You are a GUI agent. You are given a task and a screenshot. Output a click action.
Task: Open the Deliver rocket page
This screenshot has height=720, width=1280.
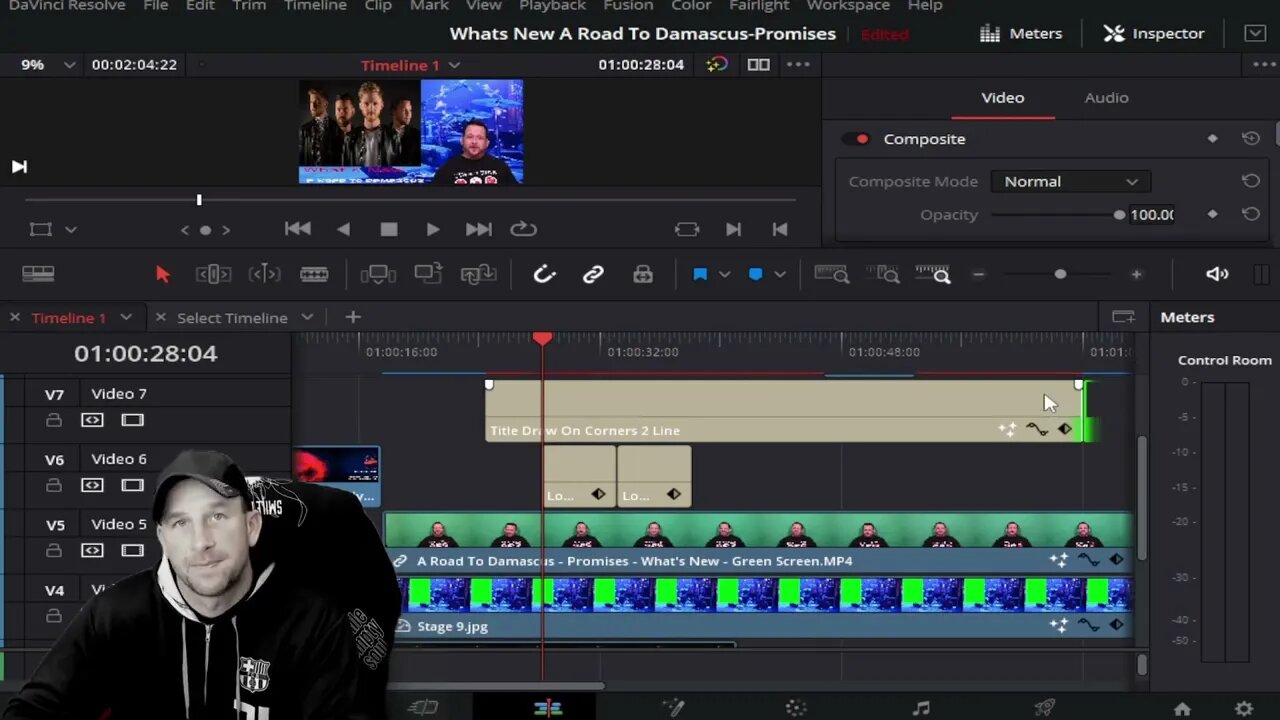click(x=1045, y=708)
